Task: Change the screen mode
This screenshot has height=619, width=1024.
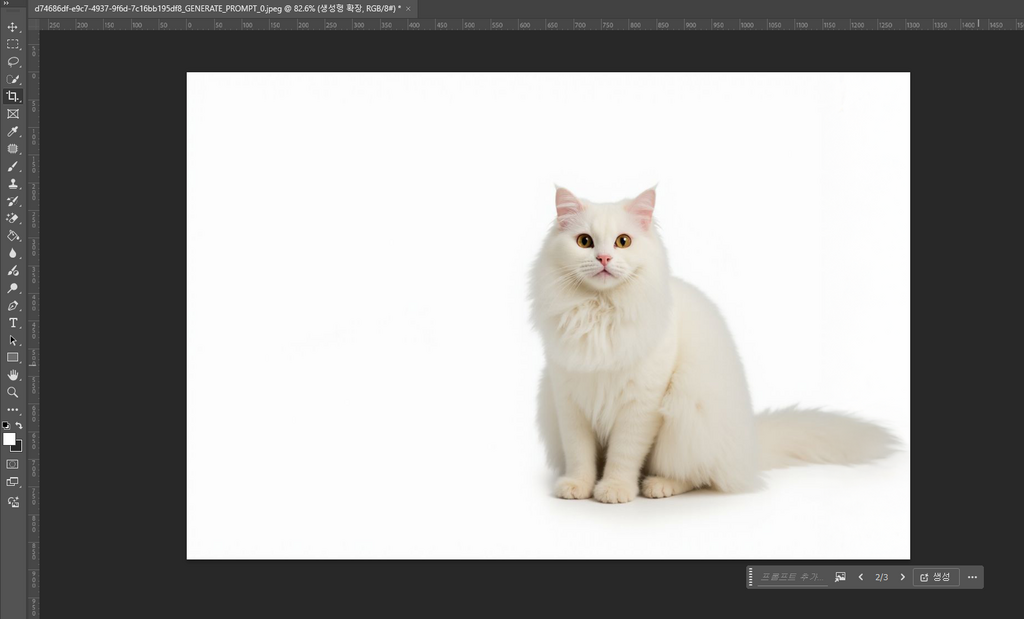Action: coord(12,482)
